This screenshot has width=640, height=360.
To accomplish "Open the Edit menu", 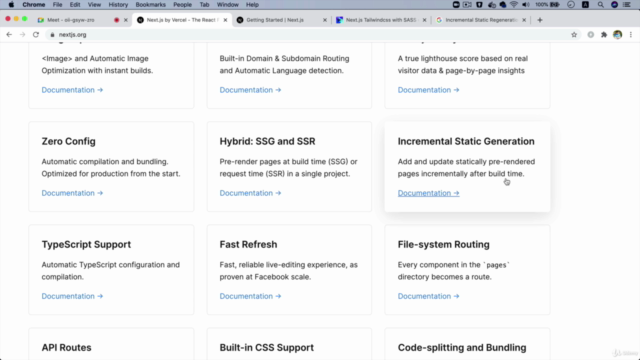I will click(75, 4).
